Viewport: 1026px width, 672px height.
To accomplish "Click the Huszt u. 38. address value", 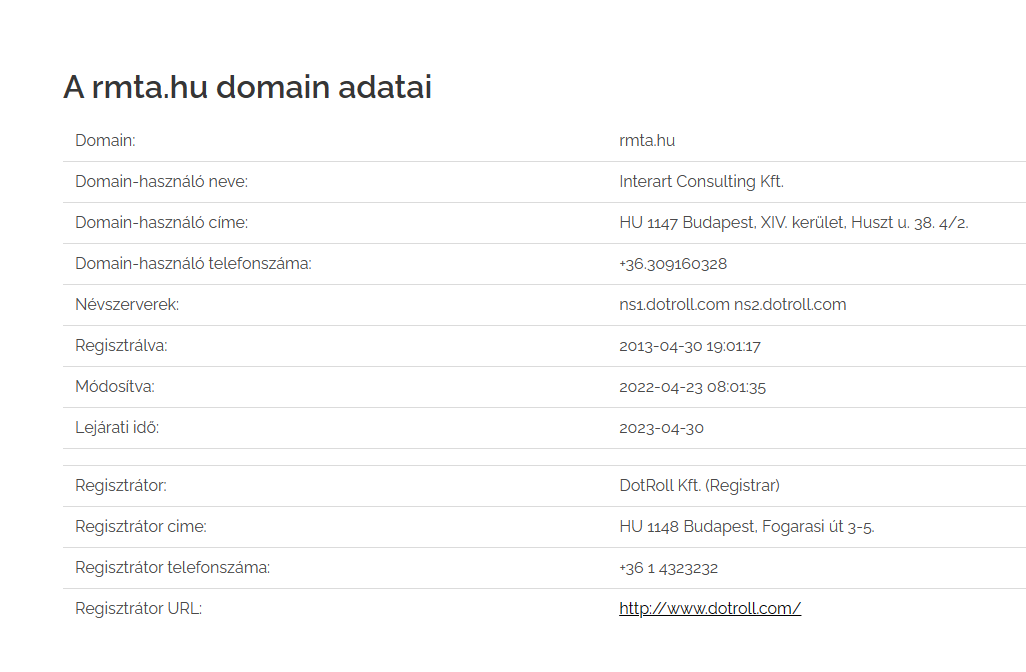I will pyautogui.click(x=794, y=222).
